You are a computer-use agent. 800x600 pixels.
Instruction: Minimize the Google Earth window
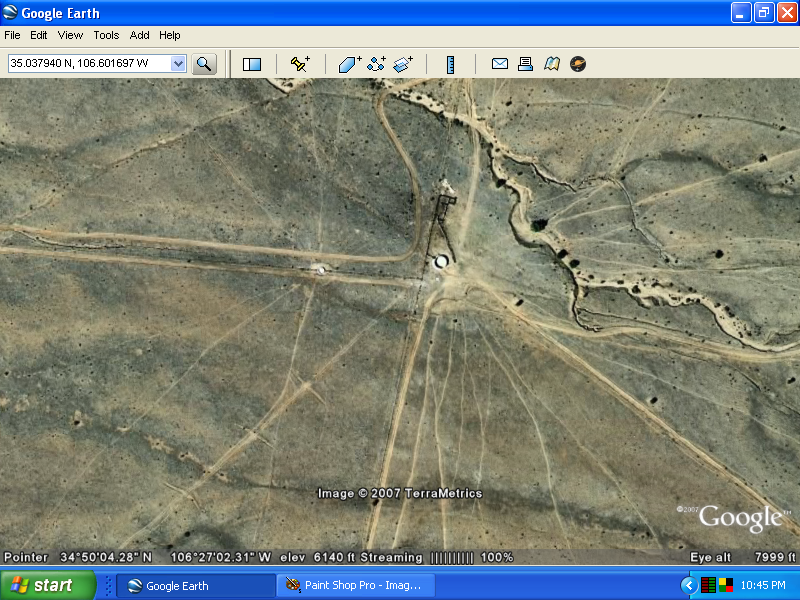point(741,13)
